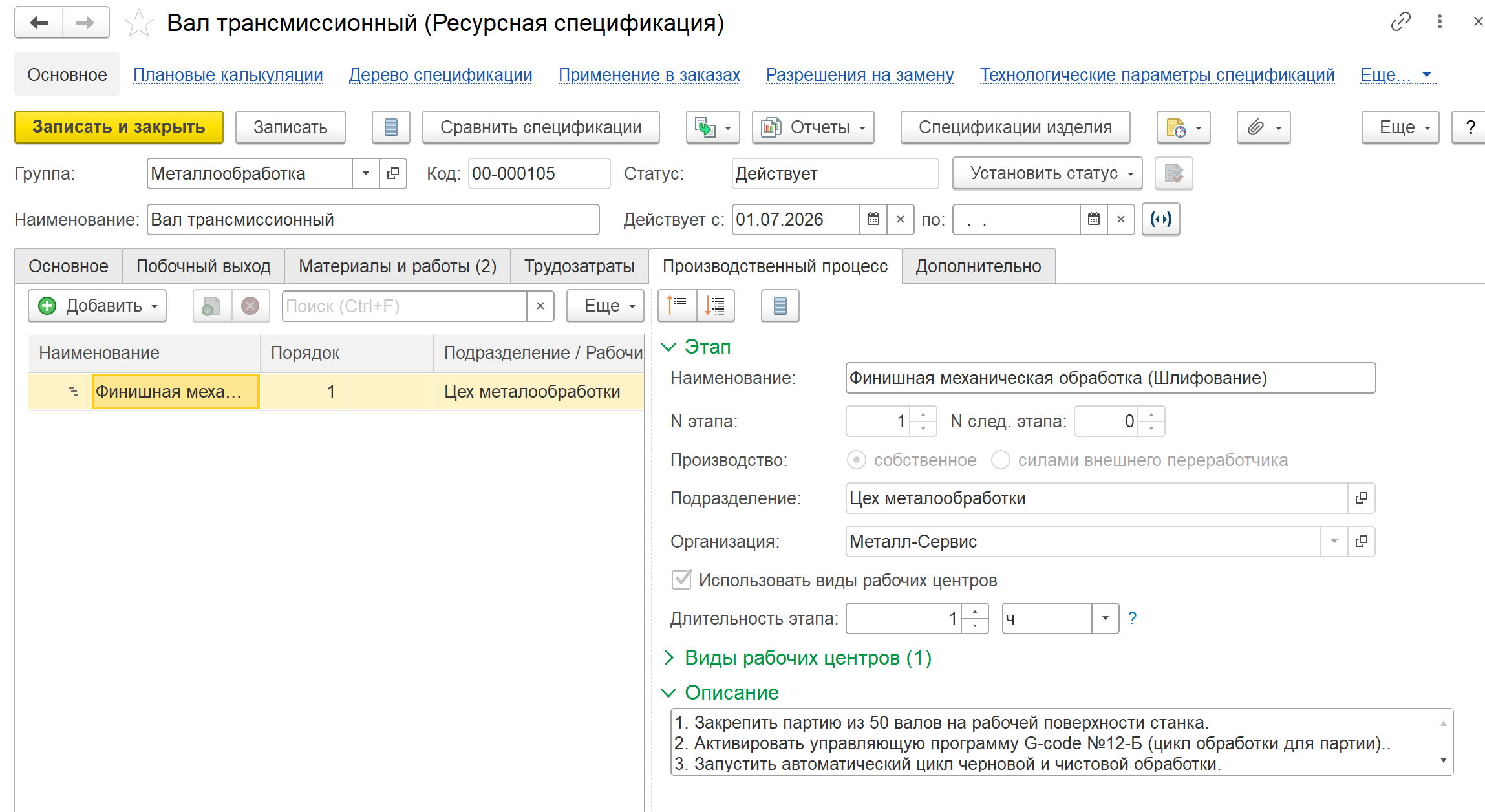Delete the selected stage with red X icon
1485x812 pixels.
250,306
